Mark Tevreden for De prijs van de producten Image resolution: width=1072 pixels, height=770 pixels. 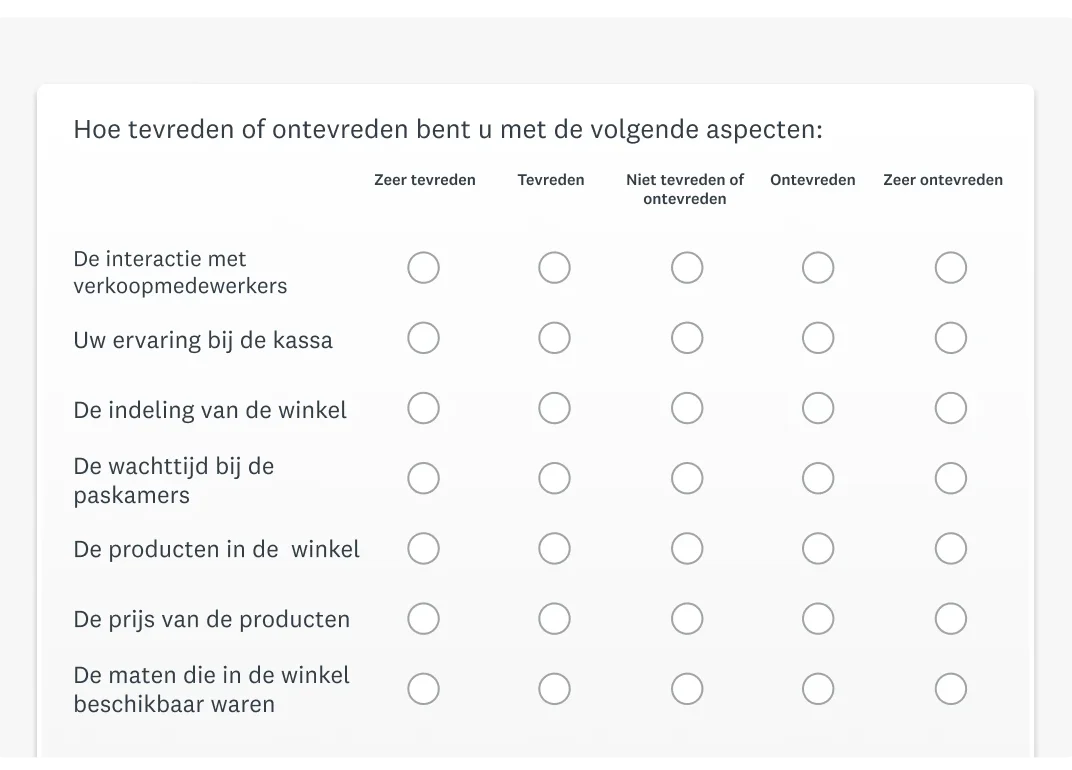[554, 619]
